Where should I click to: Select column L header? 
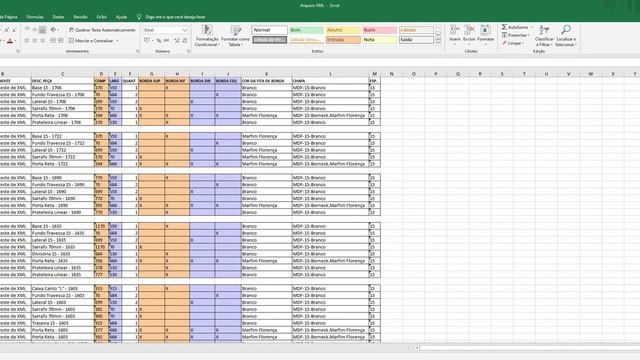(330, 74)
